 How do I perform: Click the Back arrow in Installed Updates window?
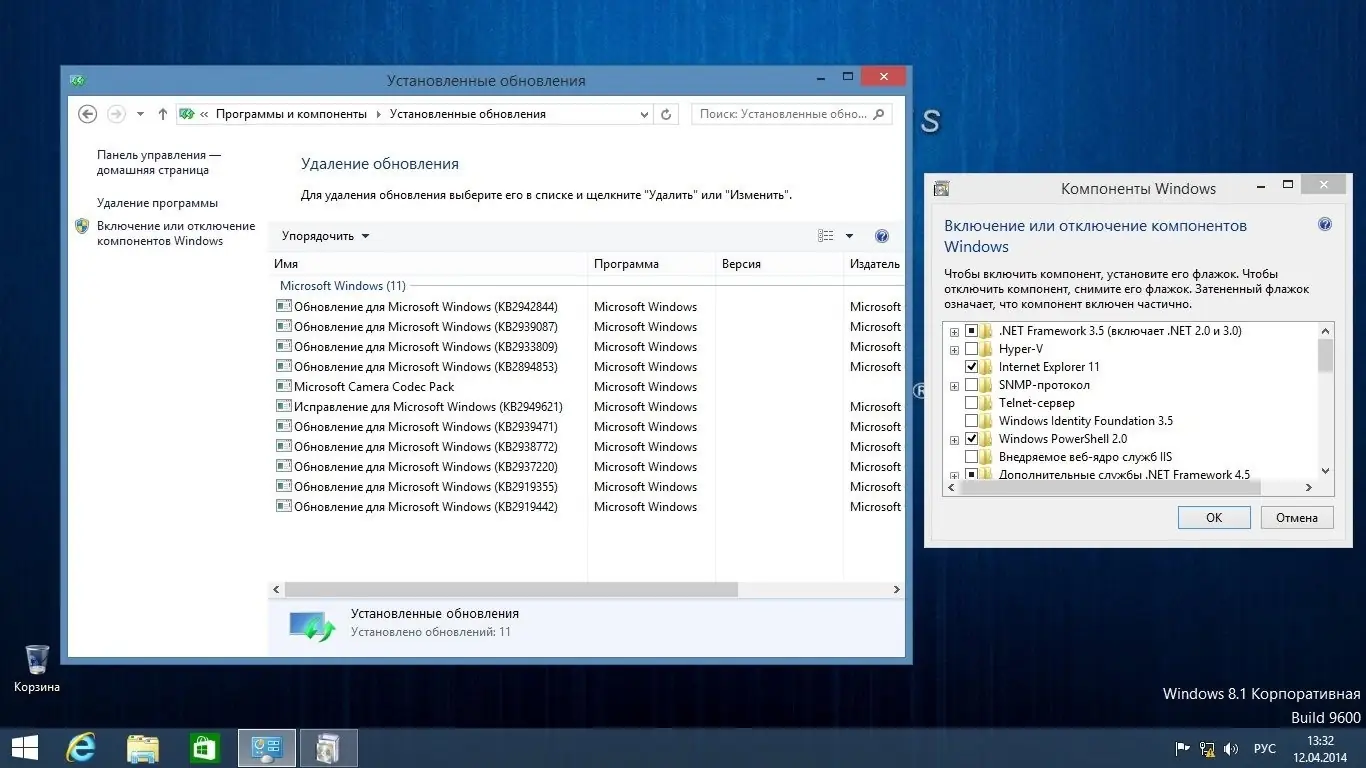pos(87,114)
